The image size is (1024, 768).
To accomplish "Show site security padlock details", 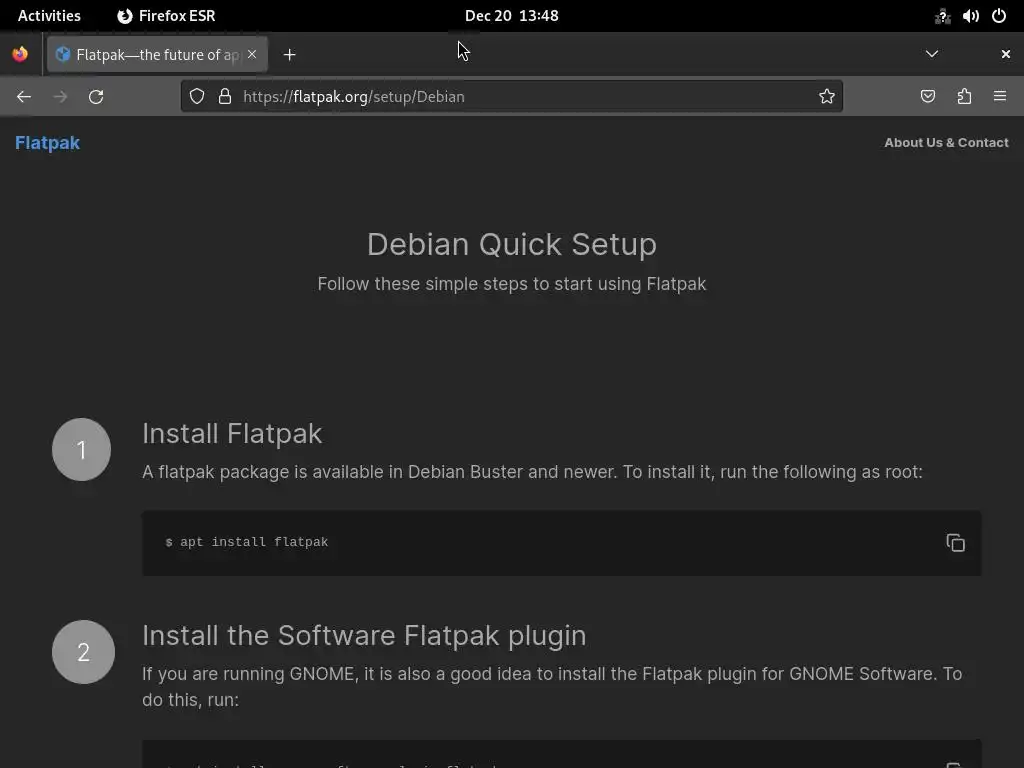I will (225, 96).
